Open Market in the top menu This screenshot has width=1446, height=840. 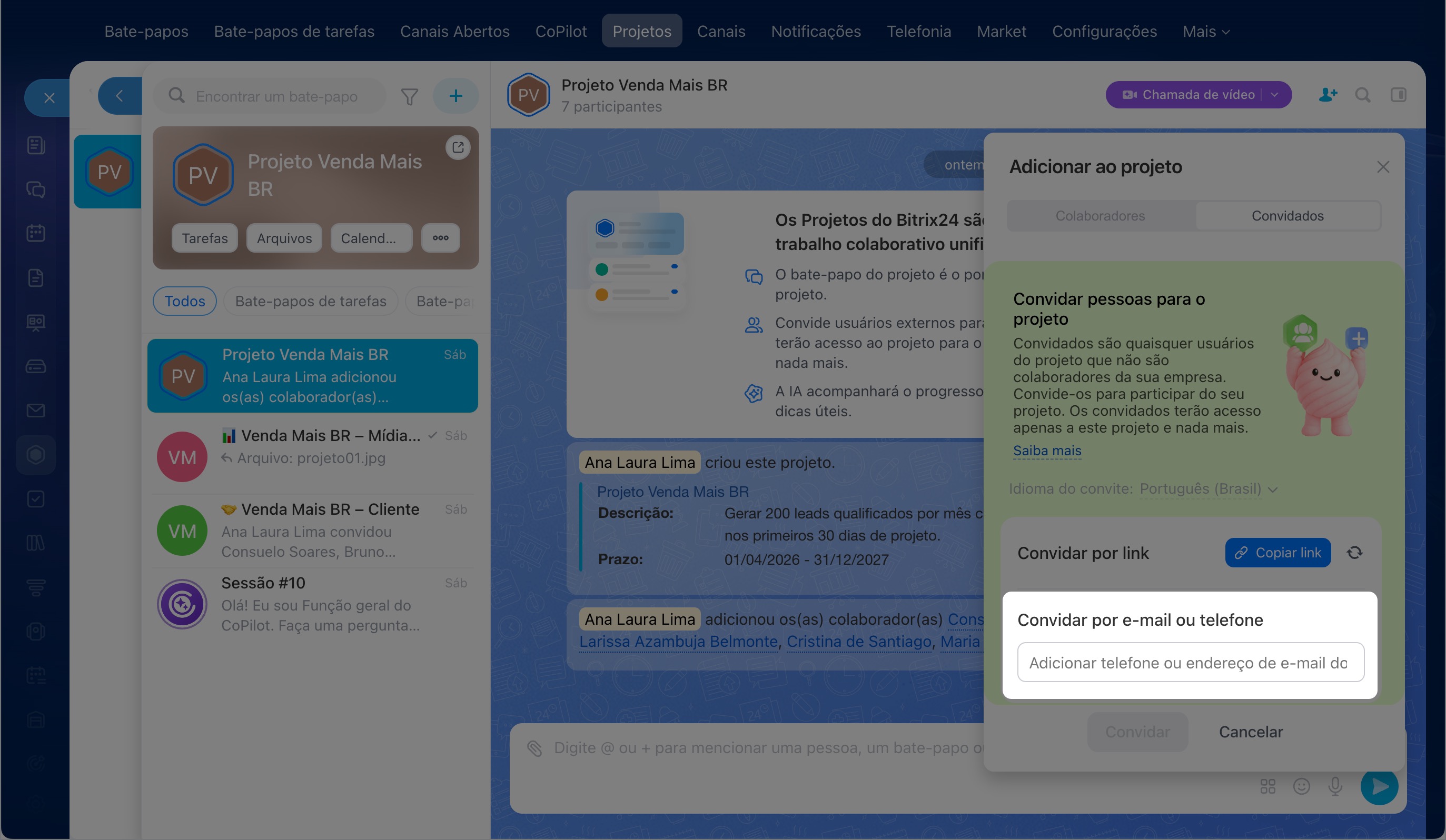click(1002, 31)
